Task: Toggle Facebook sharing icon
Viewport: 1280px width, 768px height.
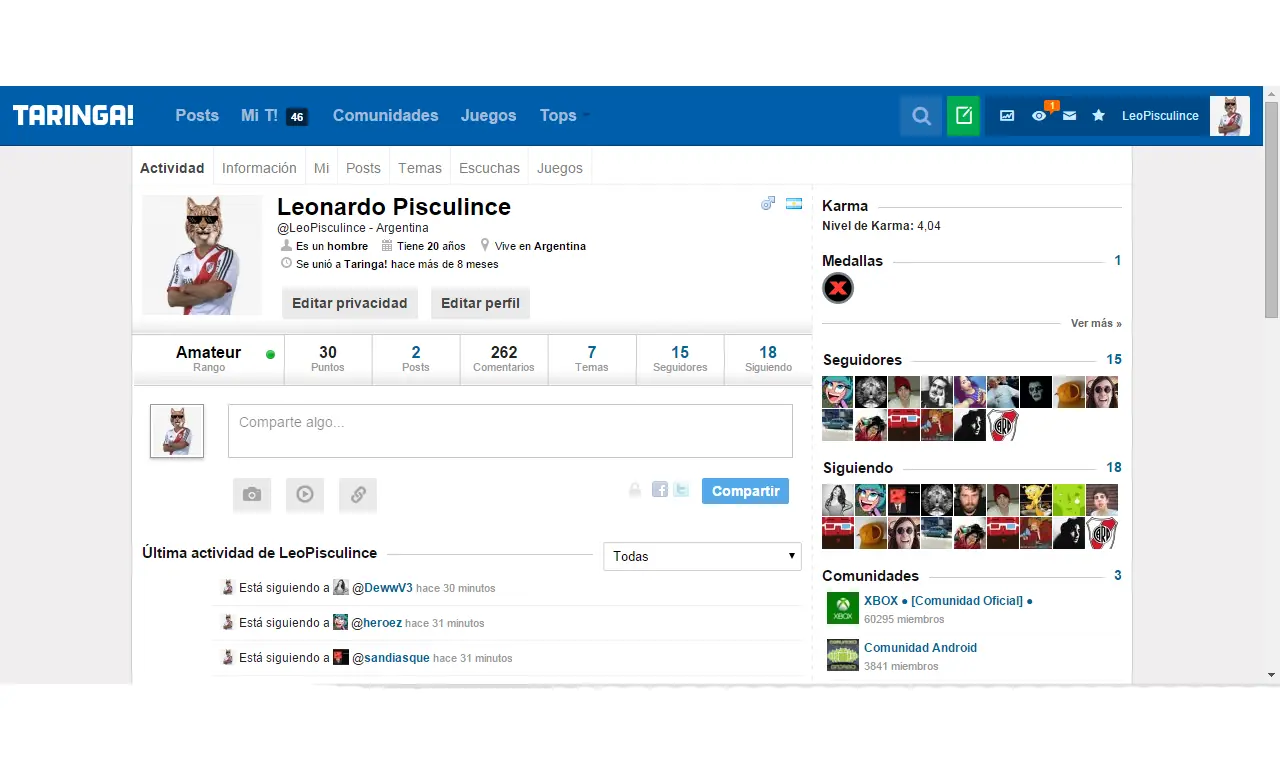Action: point(660,490)
